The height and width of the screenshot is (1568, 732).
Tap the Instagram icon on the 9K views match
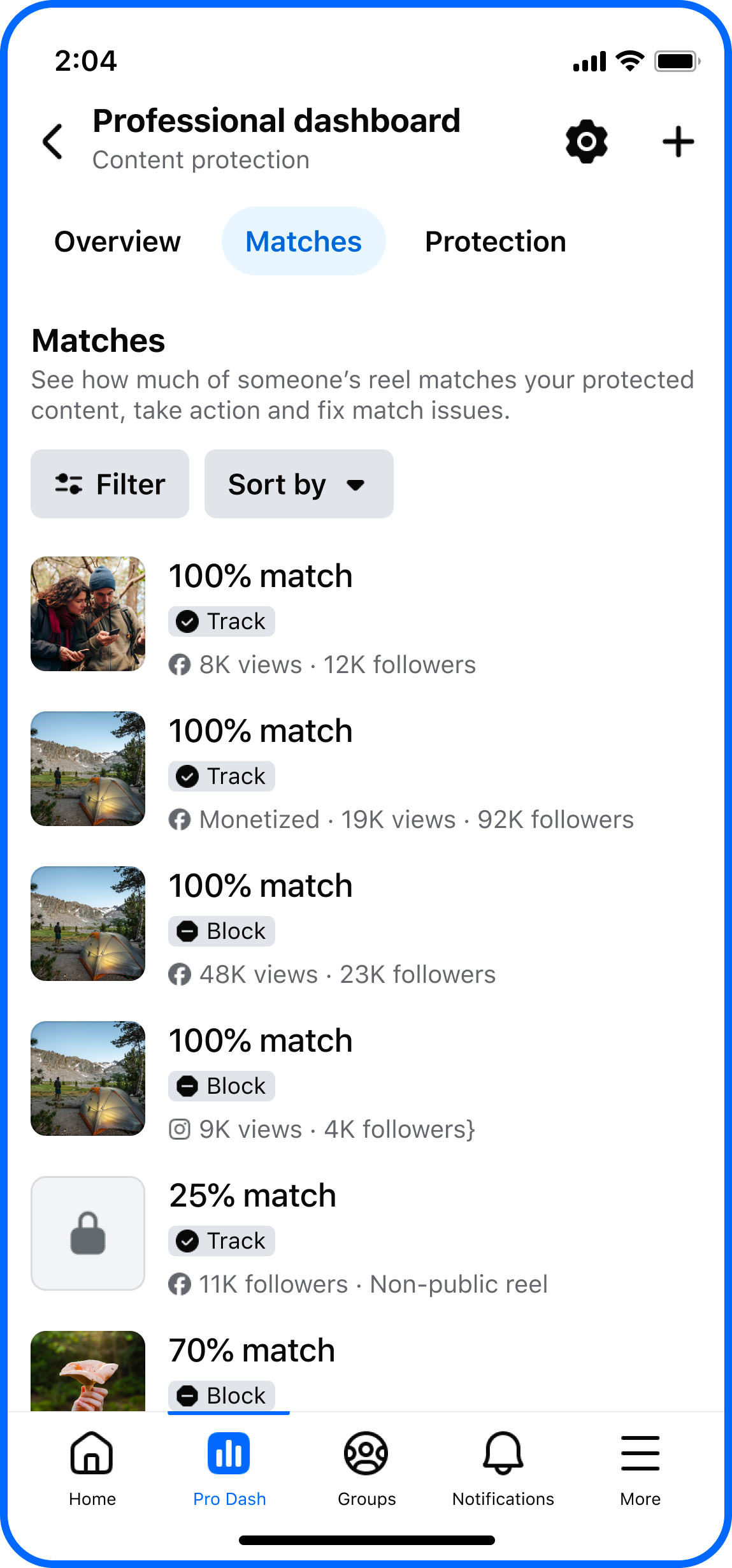[180, 1128]
